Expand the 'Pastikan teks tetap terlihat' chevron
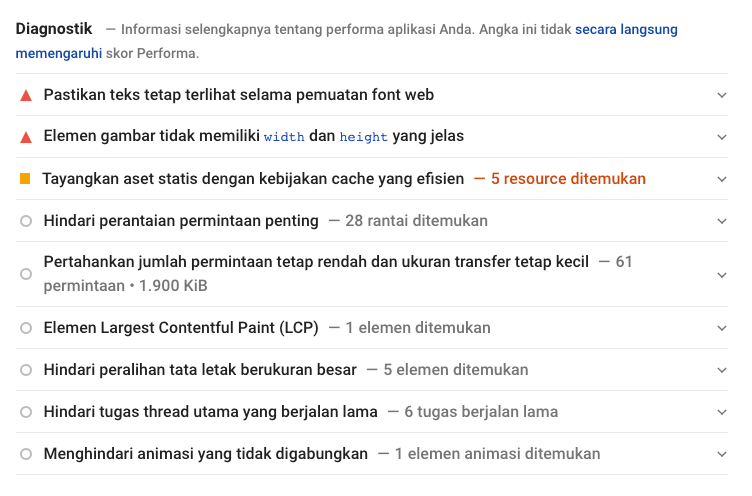The image size is (752, 496). (x=722, y=95)
